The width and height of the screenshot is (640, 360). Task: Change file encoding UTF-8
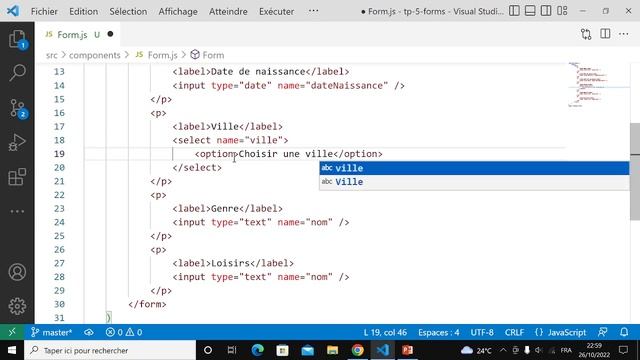coord(482,332)
